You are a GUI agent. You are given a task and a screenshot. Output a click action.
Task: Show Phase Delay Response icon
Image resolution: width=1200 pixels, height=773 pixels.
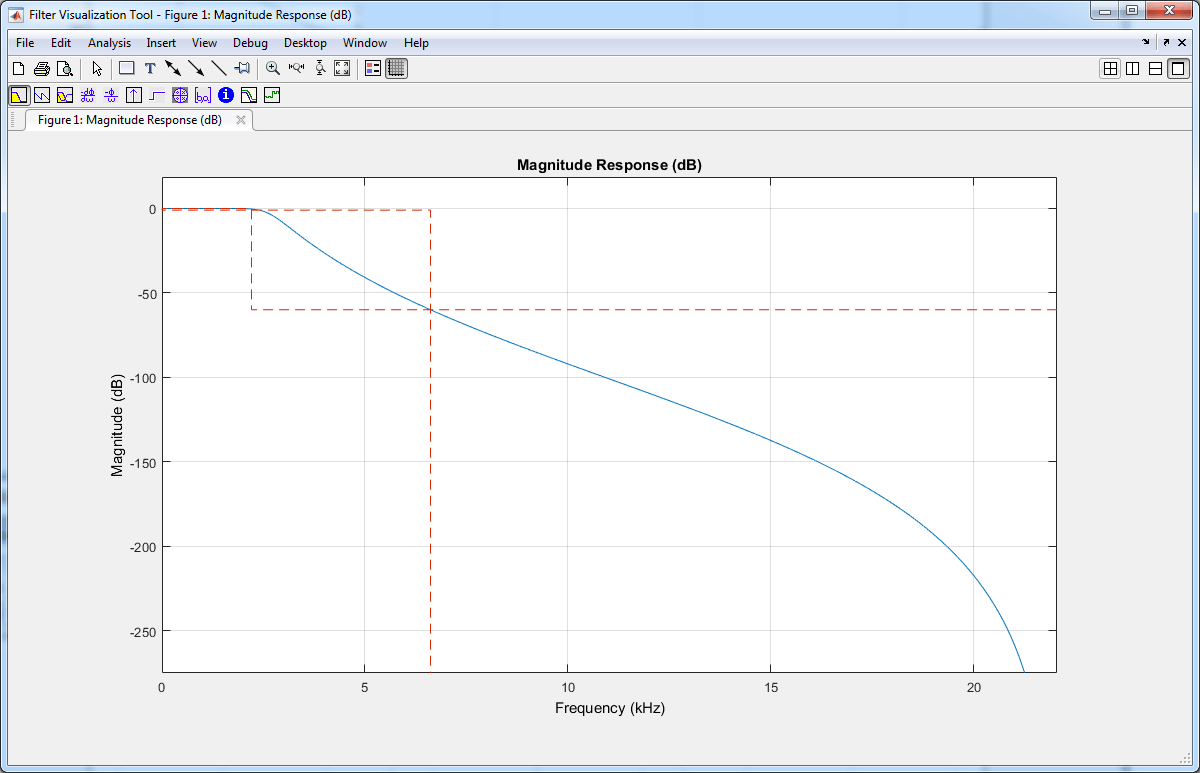(111, 95)
